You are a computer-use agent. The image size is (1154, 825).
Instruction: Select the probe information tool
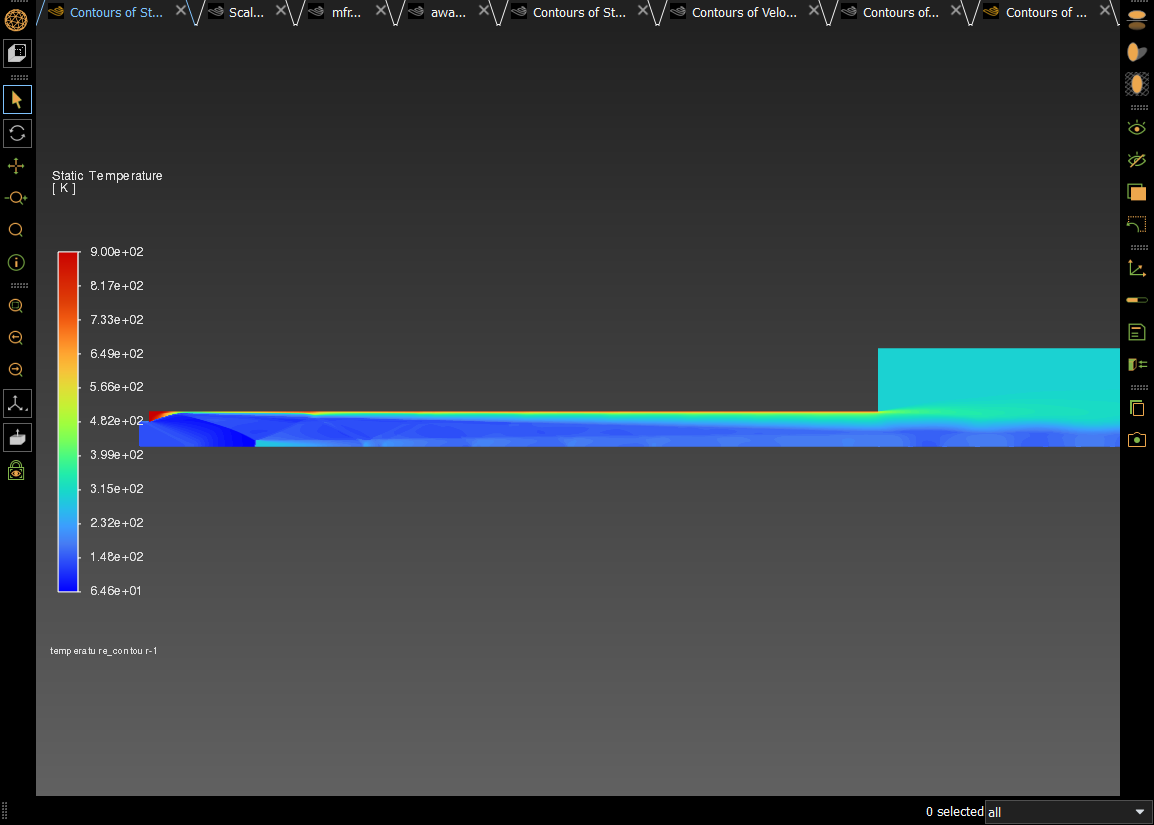pos(16,263)
